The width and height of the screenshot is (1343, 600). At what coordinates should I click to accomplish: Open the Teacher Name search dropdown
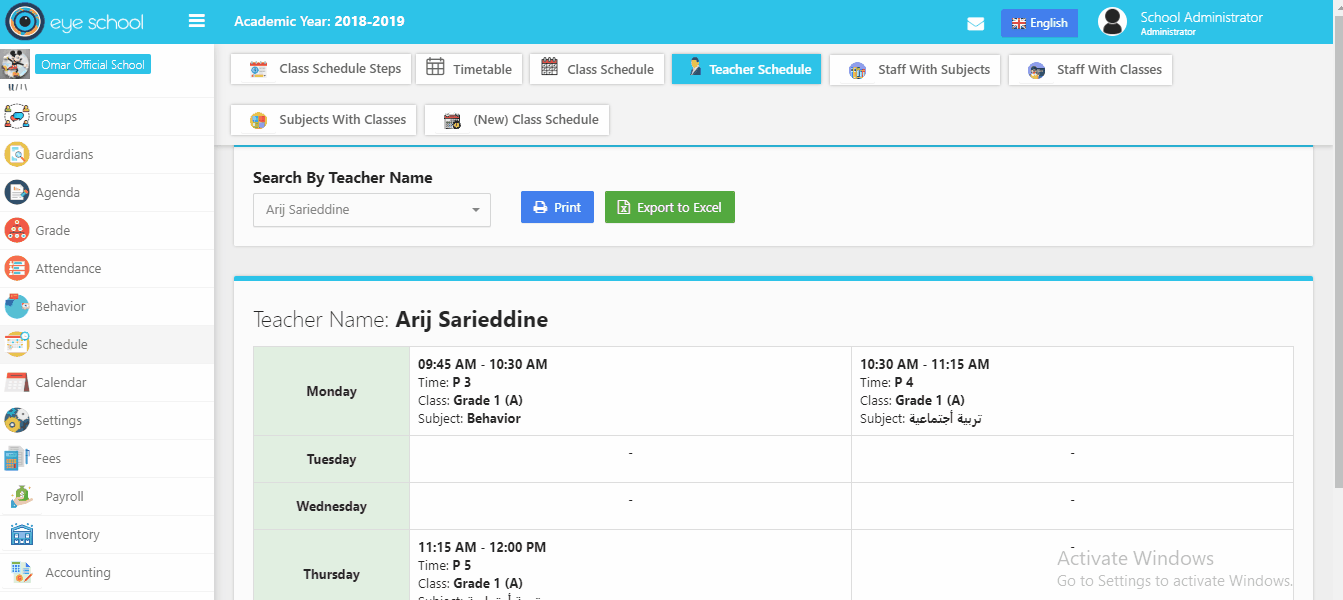372,210
